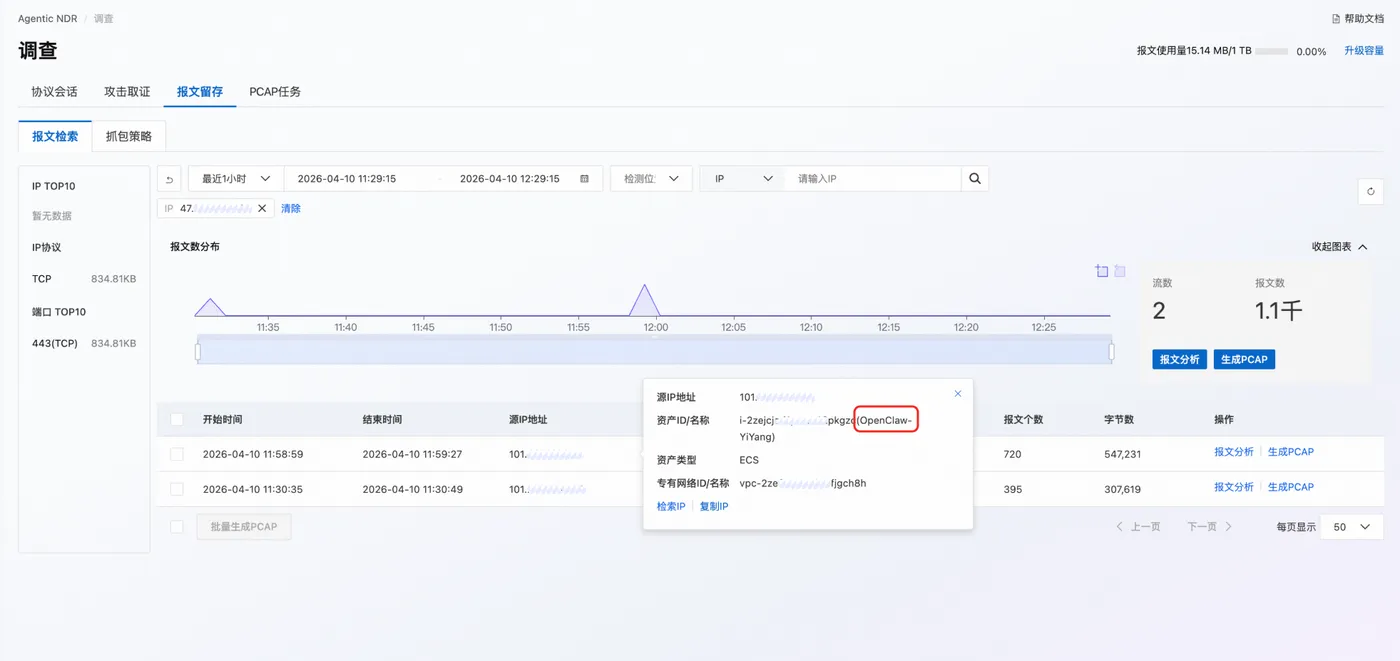Click the 清除 filter link

(291, 208)
